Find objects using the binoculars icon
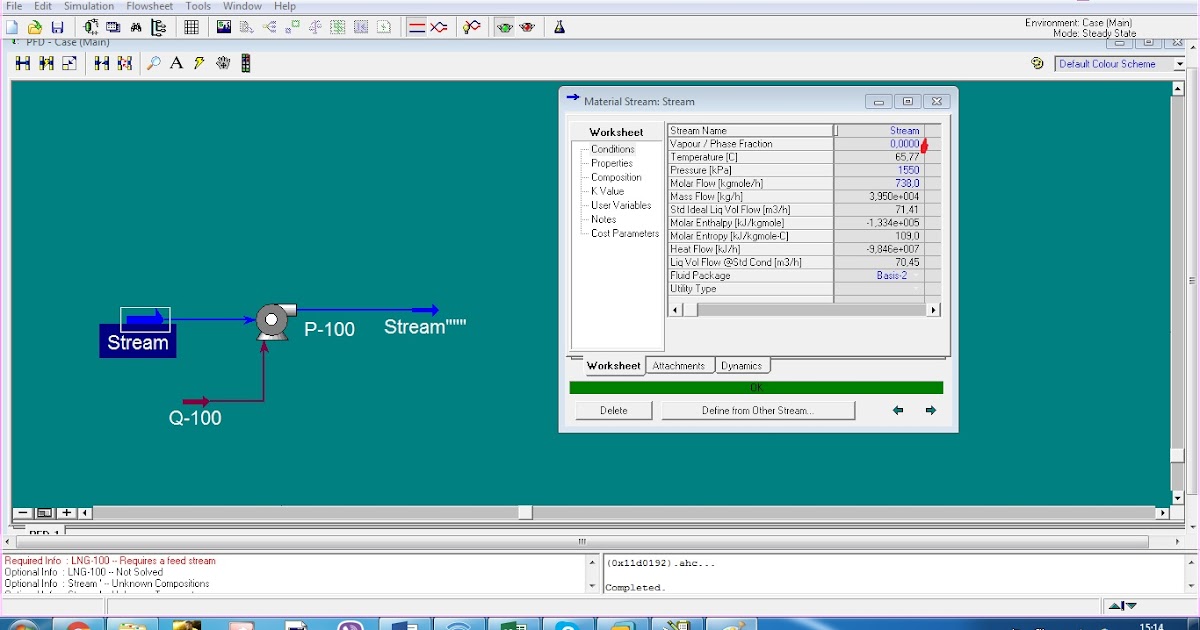 pos(134,27)
